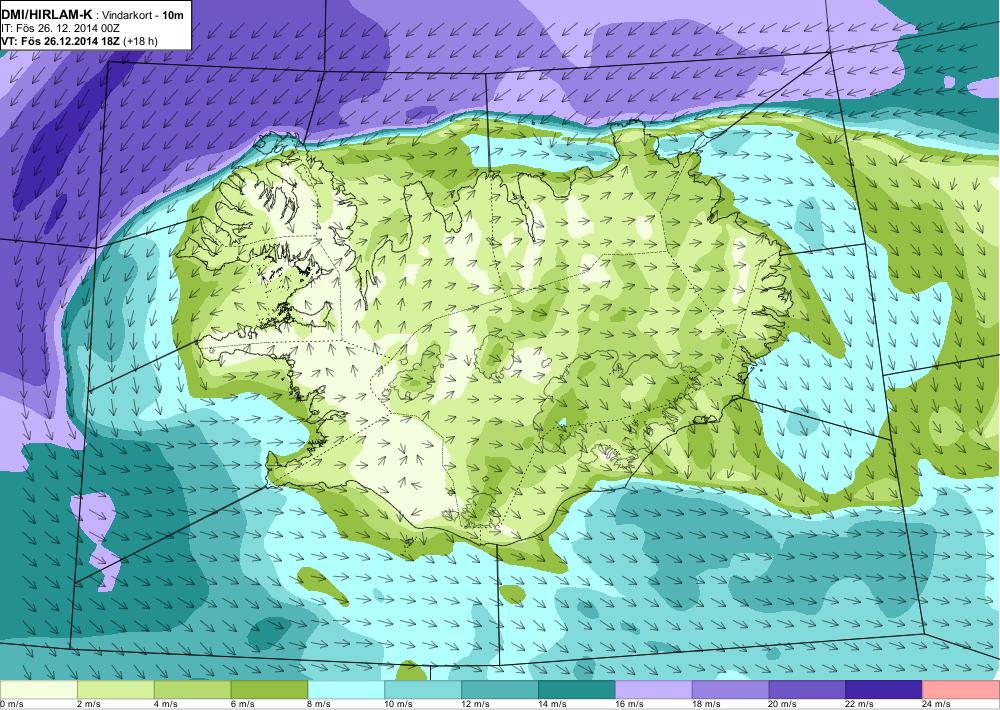Click the "24 m/s" legend label
The image size is (1000, 710).
click(x=937, y=704)
